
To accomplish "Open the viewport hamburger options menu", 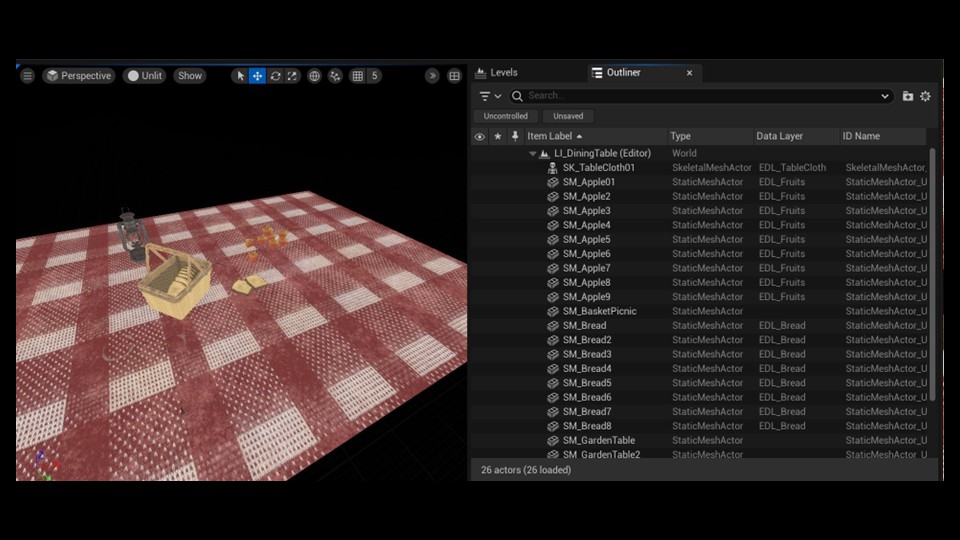I will (x=28, y=76).
